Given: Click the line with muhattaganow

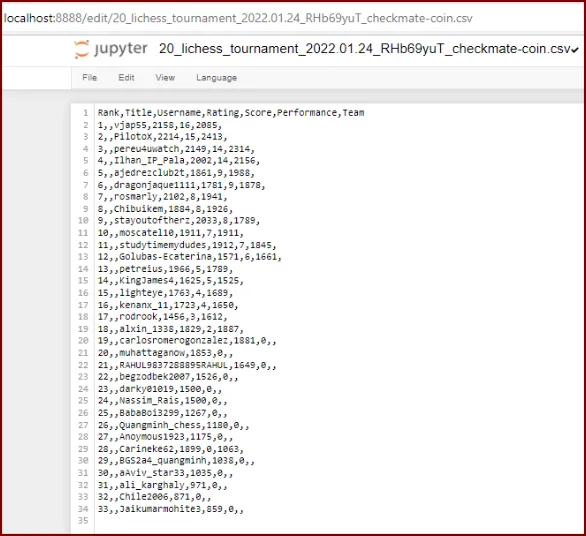Looking at the screenshot, I should pos(165,352).
